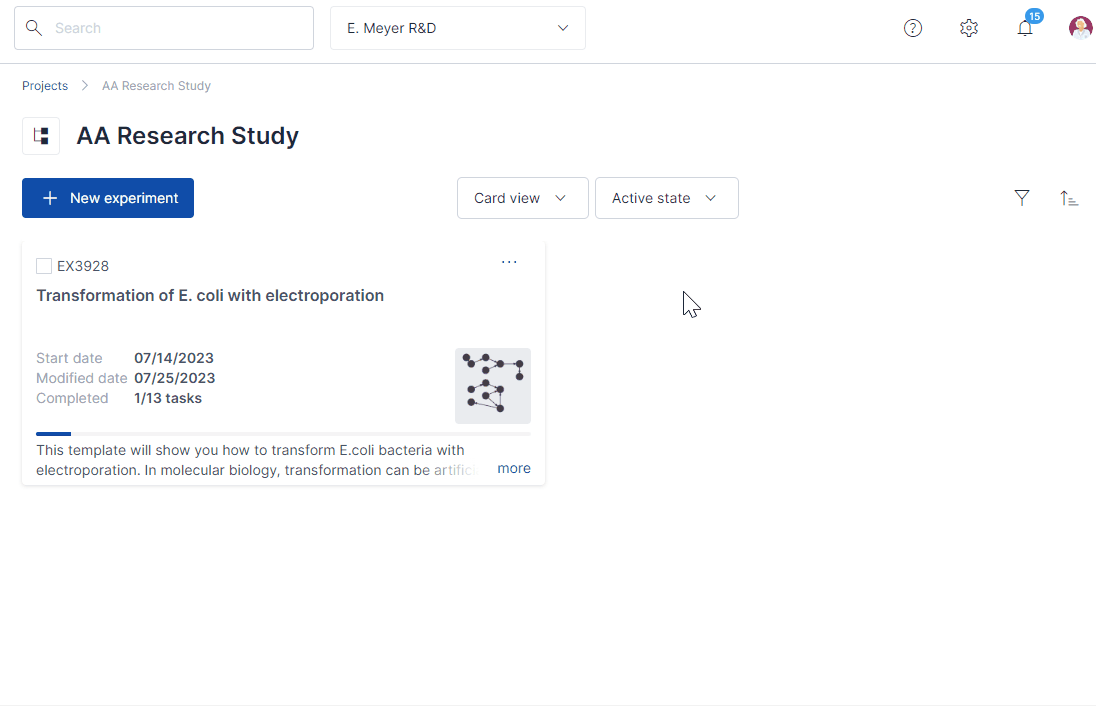Expand description with the more link
This screenshot has width=1096, height=706.
coord(514,468)
